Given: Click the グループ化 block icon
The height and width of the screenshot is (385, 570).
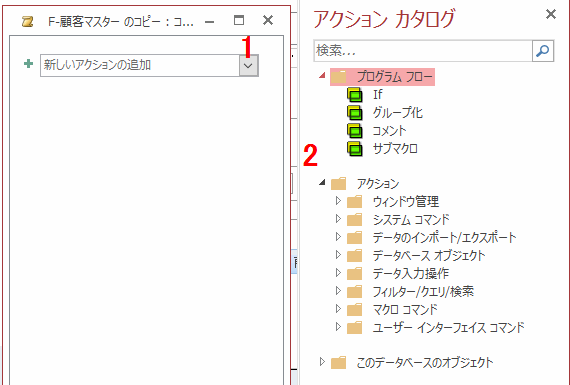Looking at the screenshot, I should point(355,113).
